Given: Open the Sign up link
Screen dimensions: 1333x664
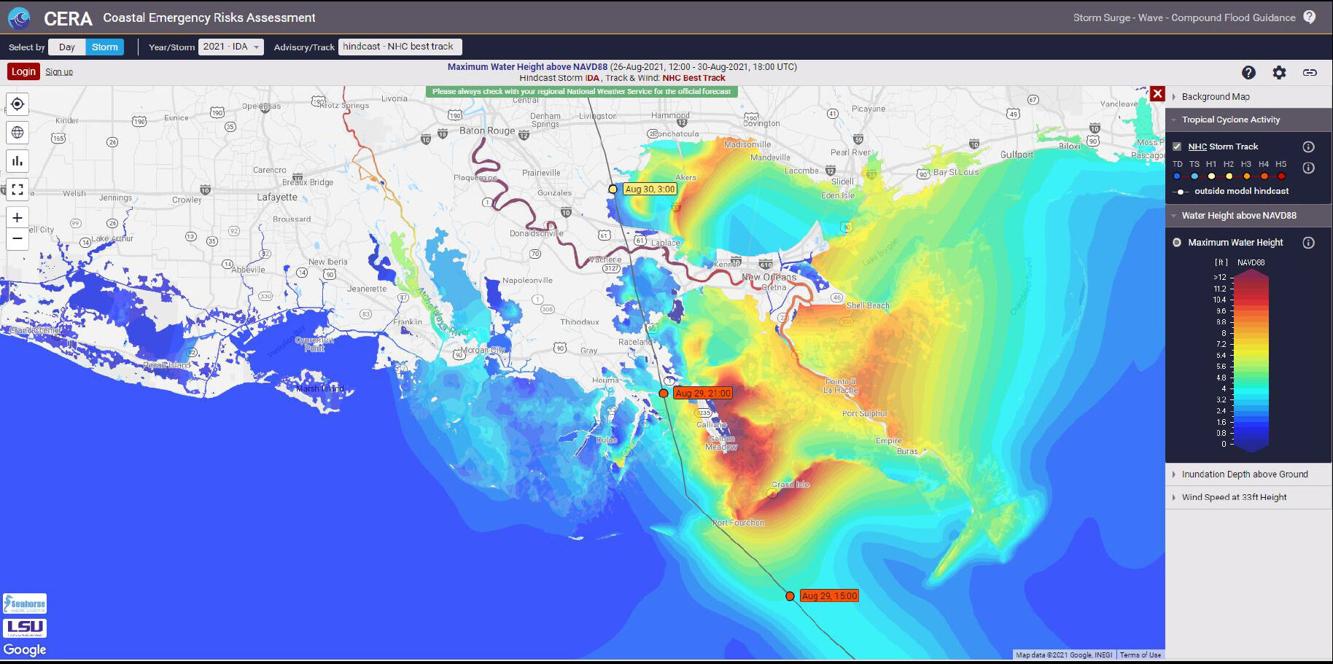Looking at the screenshot, I should 58,72.
